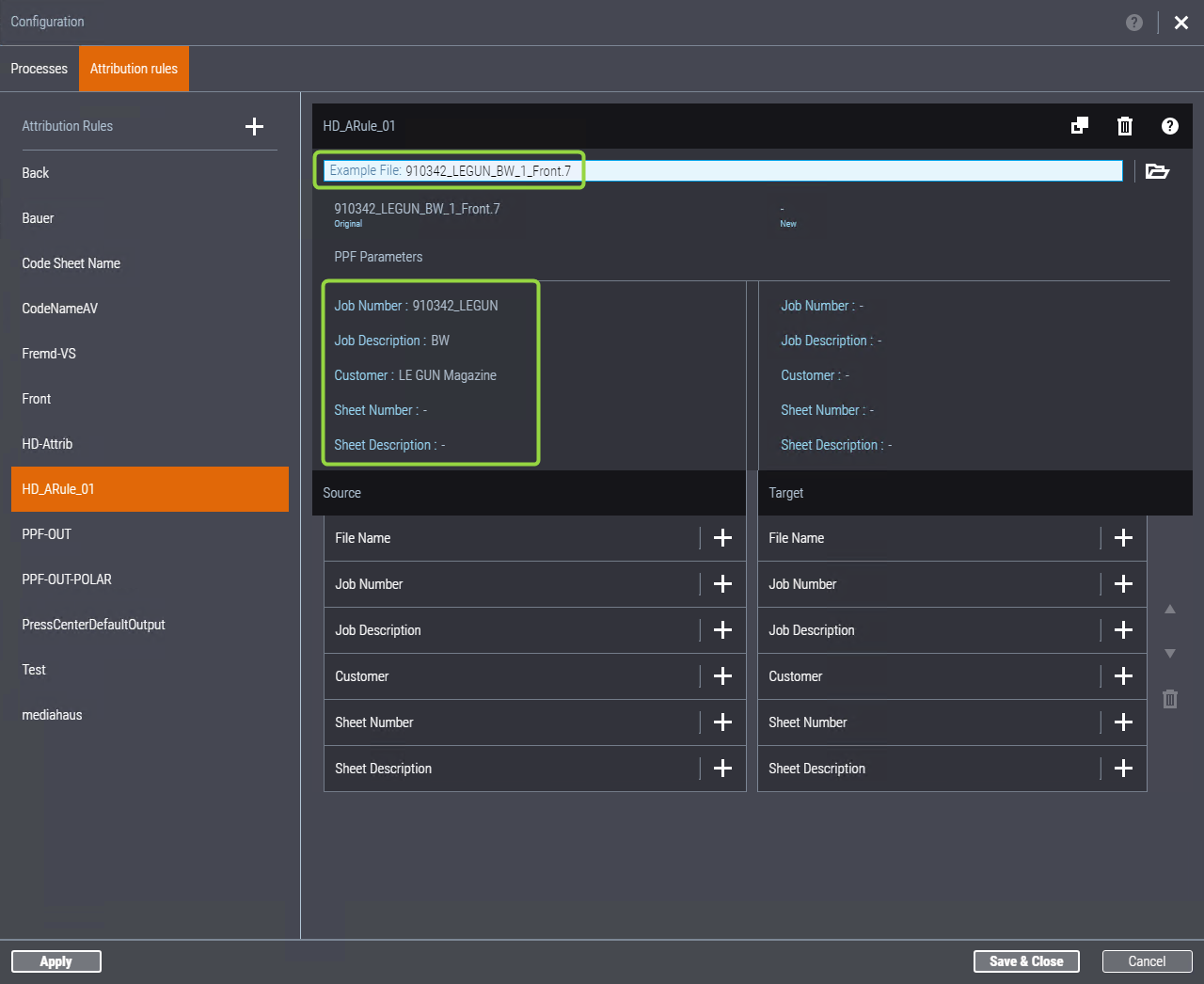The width and height of the screenshot is (1204, 984).
Task: Add Target Sheet Description entry with plus
Action: click(x=1123, y=769)
